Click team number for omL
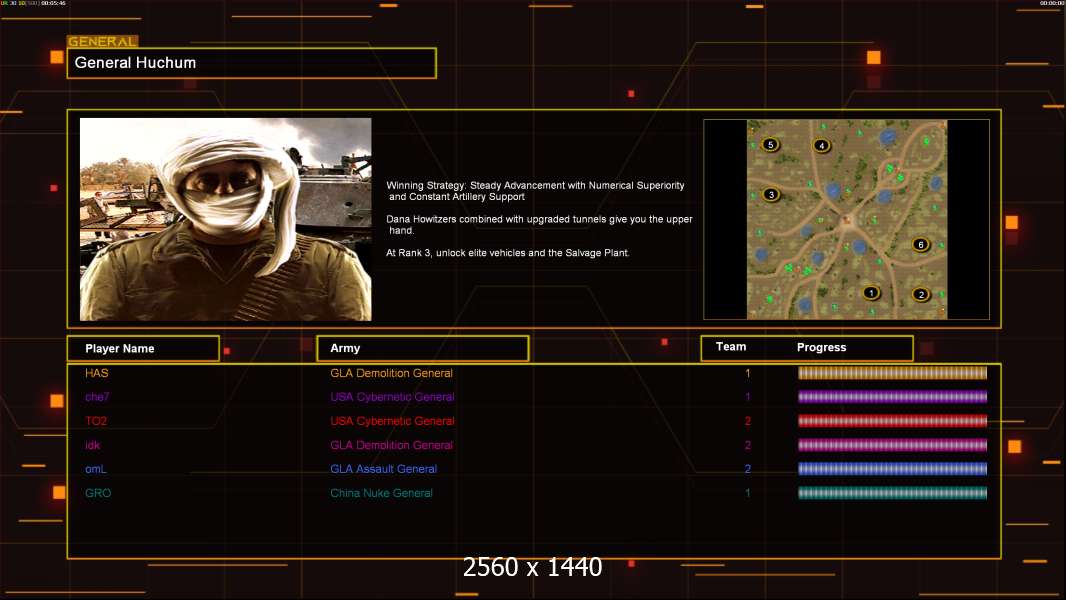 click(748, 469)
